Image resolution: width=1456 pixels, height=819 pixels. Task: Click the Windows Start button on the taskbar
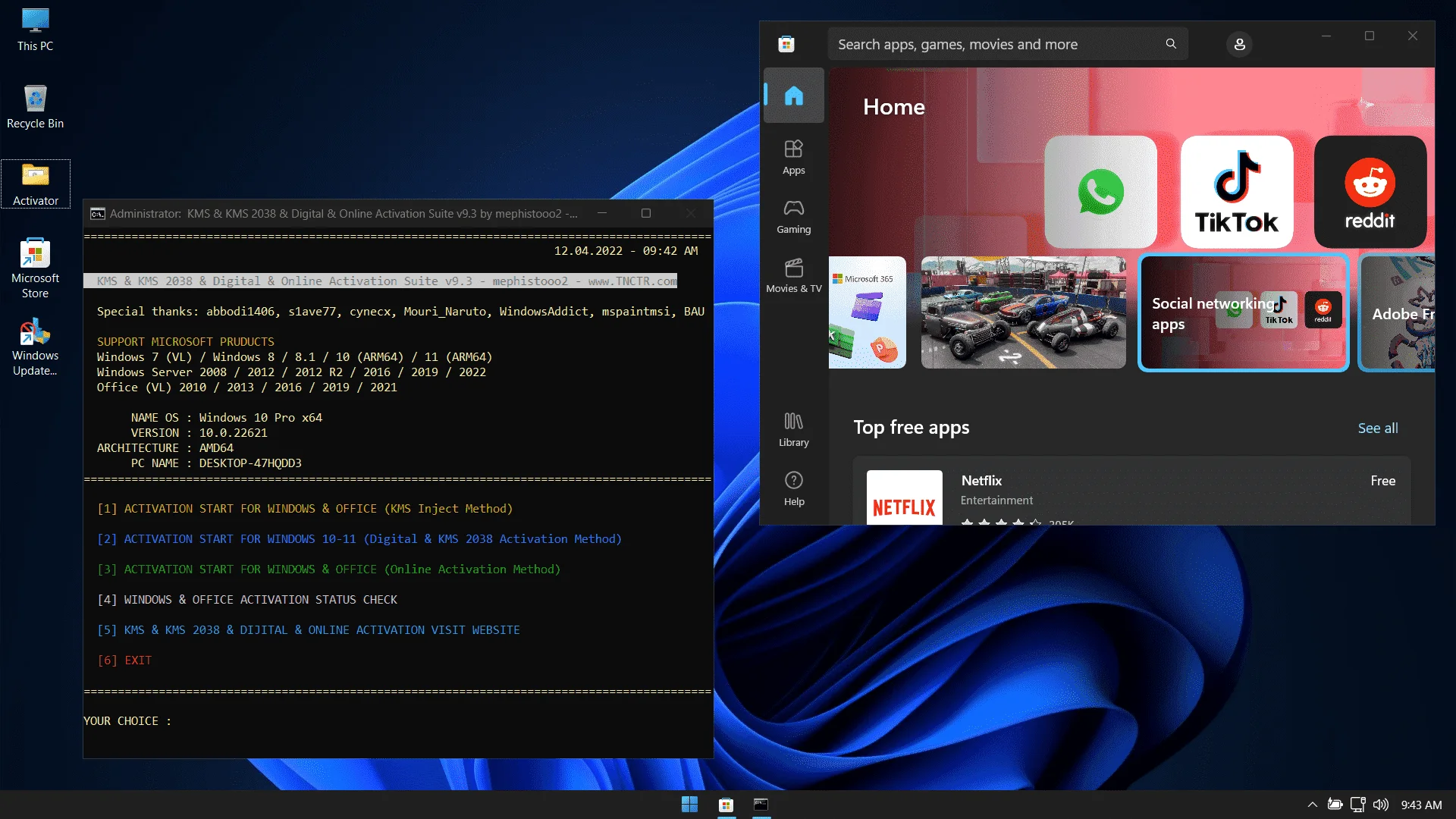point(689,805)
